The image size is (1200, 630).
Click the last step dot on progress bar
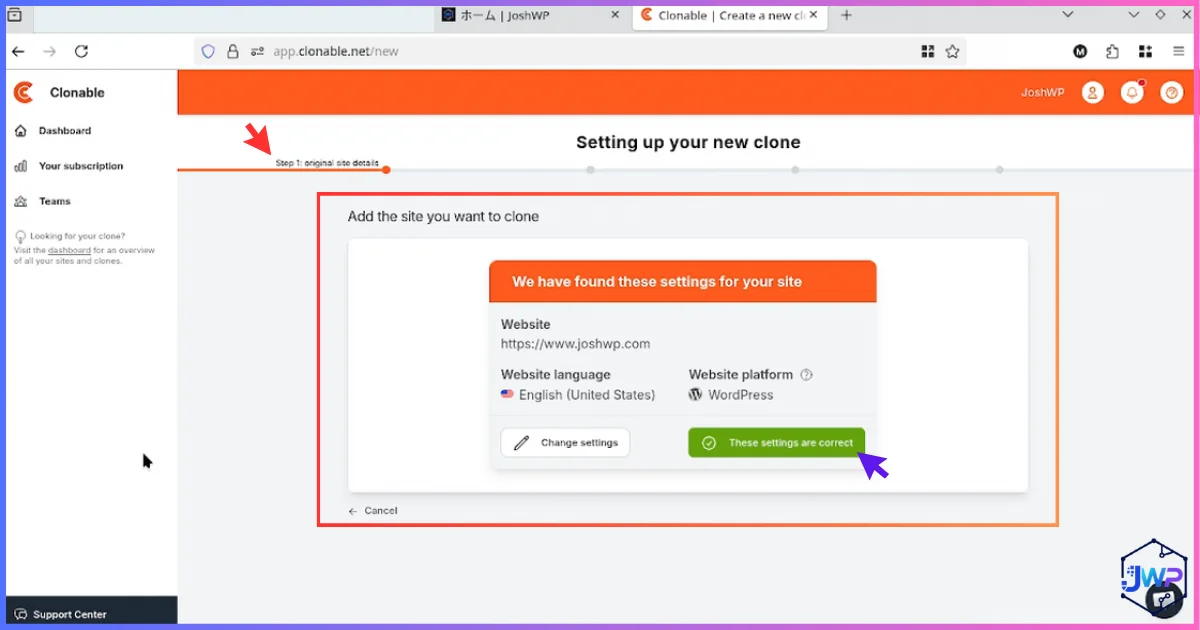(1000, 170)
